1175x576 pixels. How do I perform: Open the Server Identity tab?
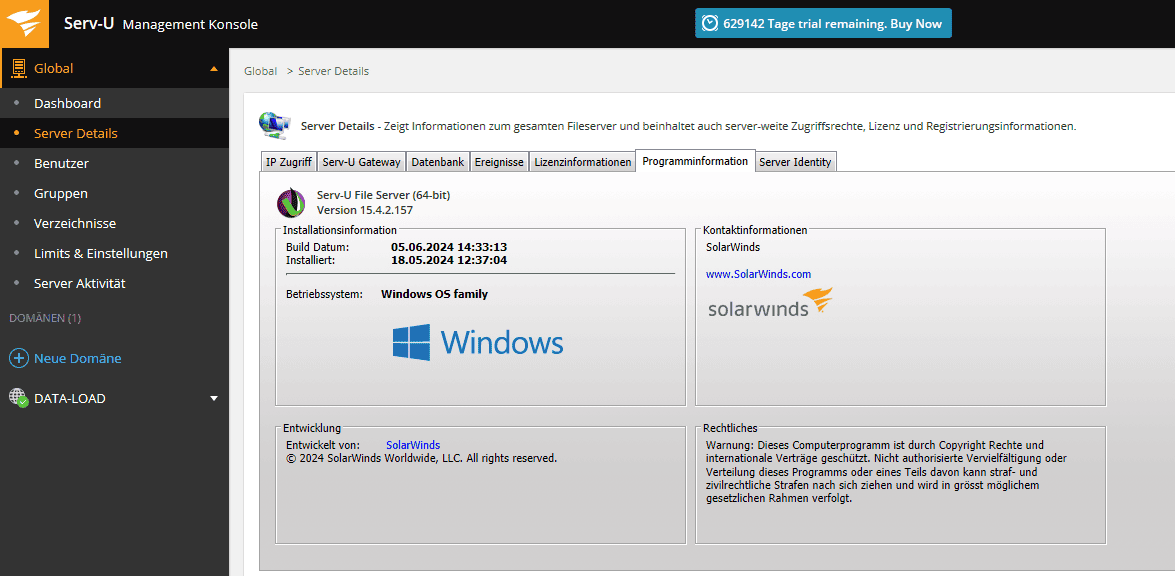click(x=795, y=162)
